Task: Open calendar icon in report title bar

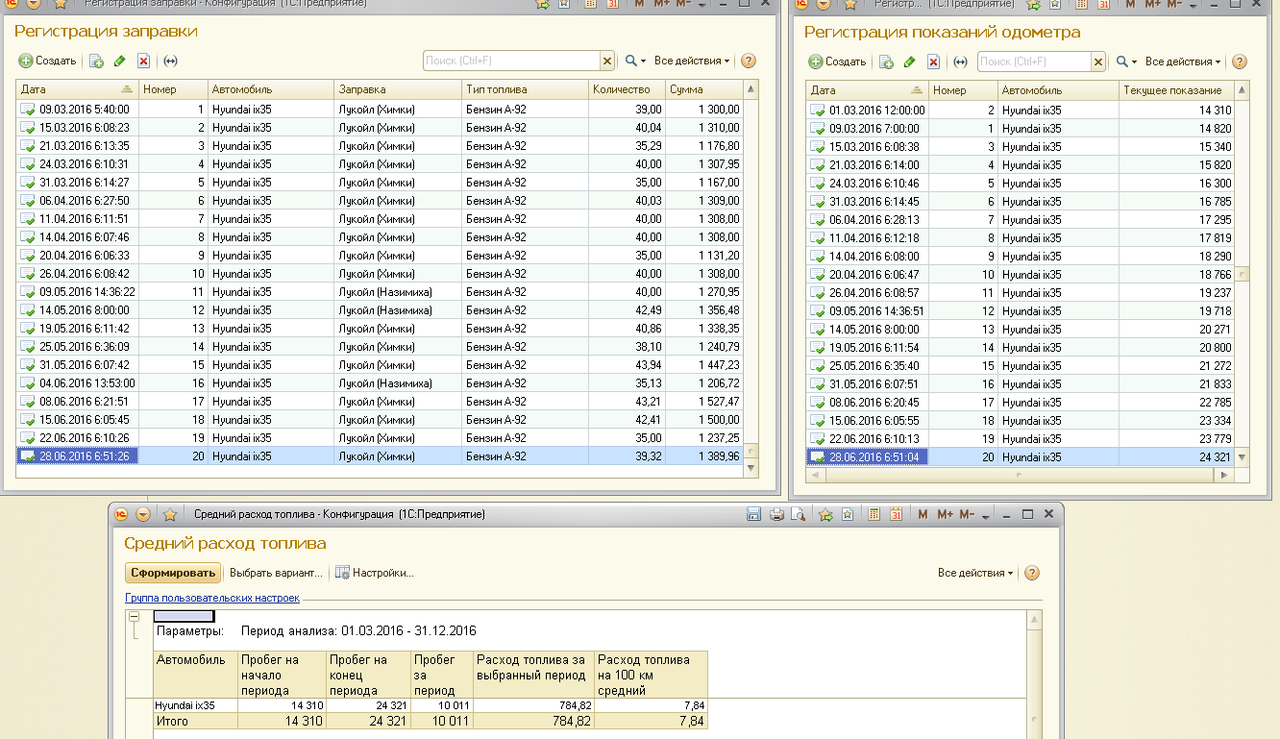Action: click(x=896, y=514)
